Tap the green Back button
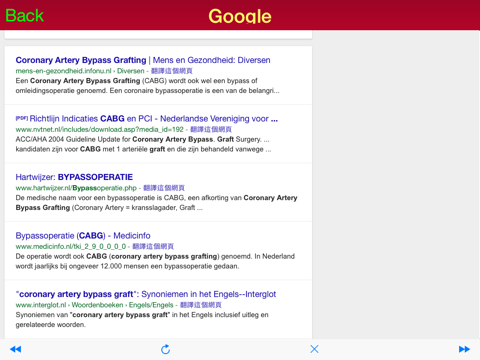480x360 pixels. [25, 15]
